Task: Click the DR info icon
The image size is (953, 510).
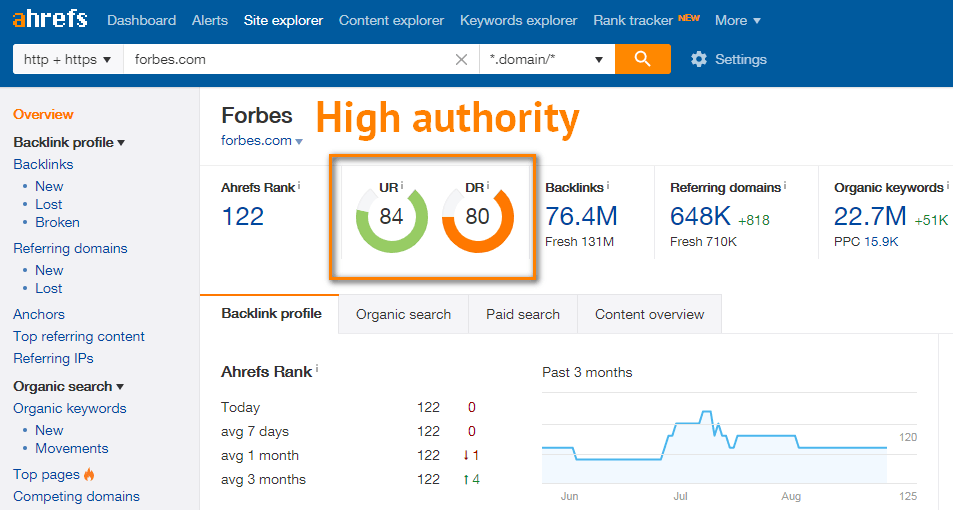Action: [x=487, y=185]
